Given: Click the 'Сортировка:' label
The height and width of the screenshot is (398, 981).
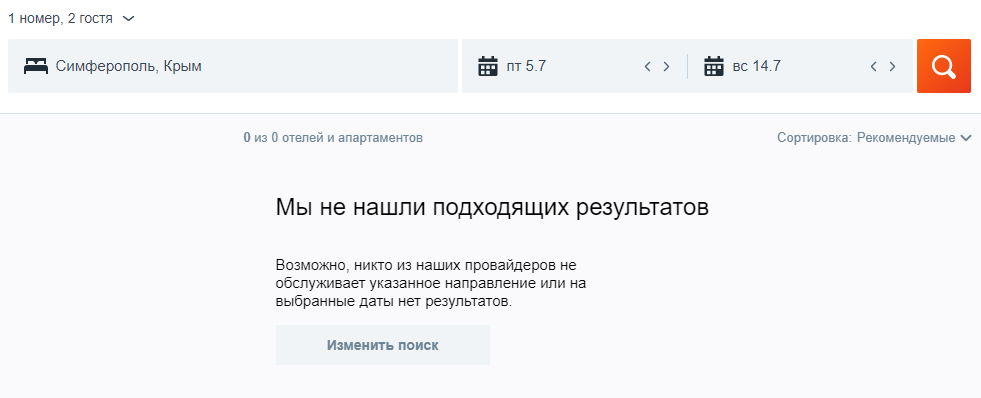Looking at the screenshot, I should pyautogui.click(x=815, y=138).
